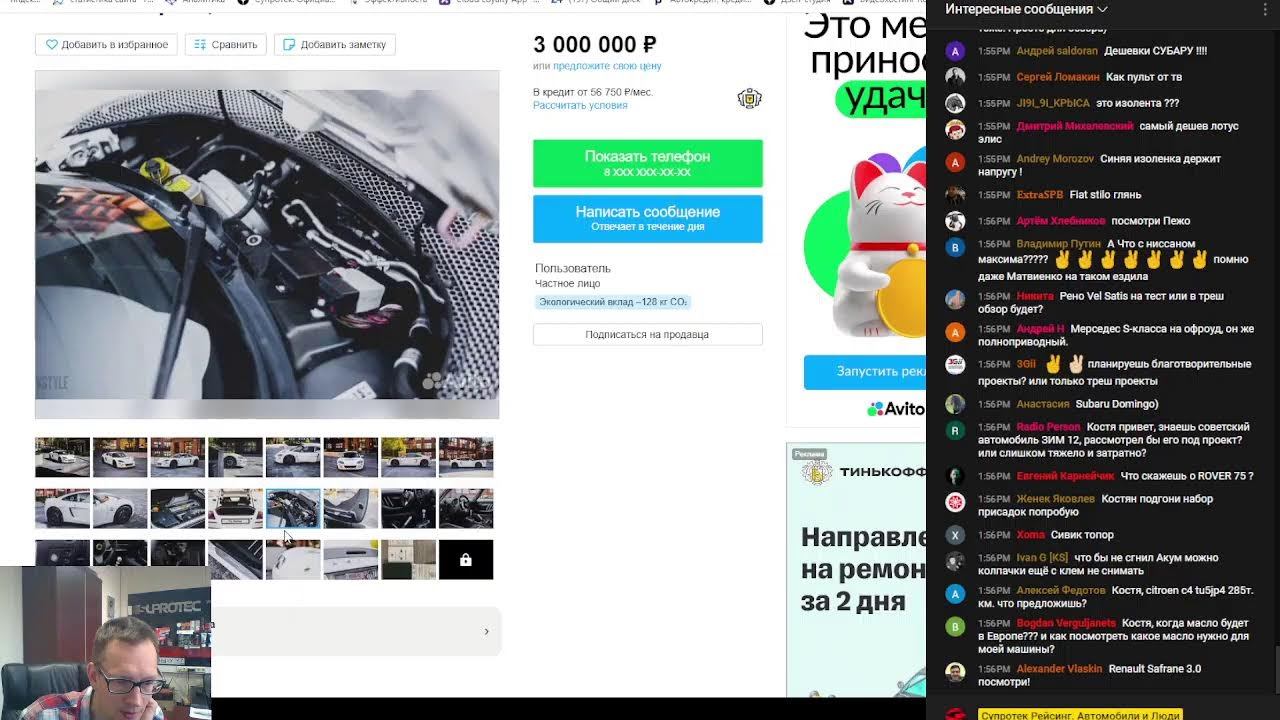
Task: Click the Реклама label on the Tinkoff ad
Action: (809, 454)
